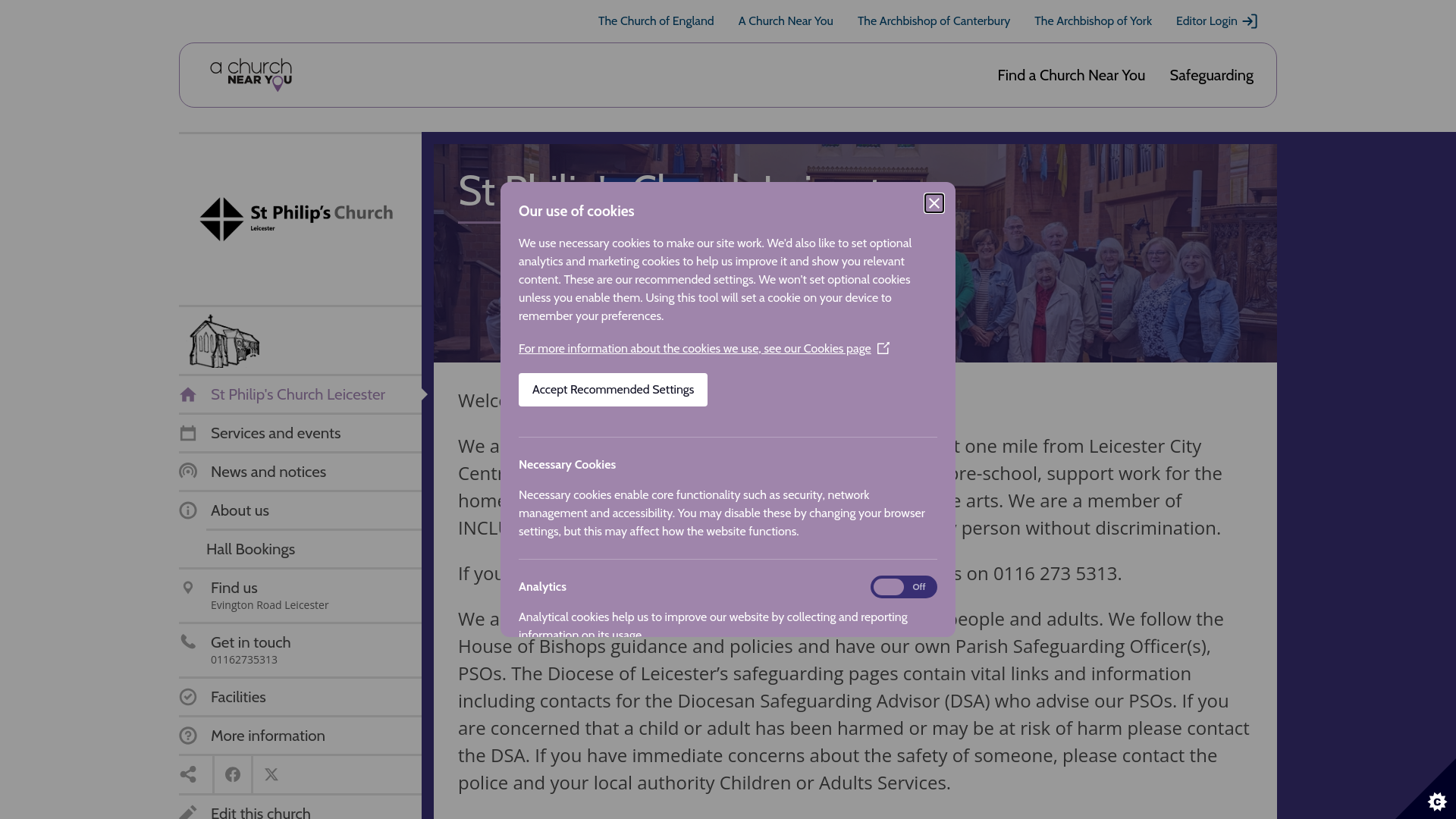Close the cookies dialog

934,203
